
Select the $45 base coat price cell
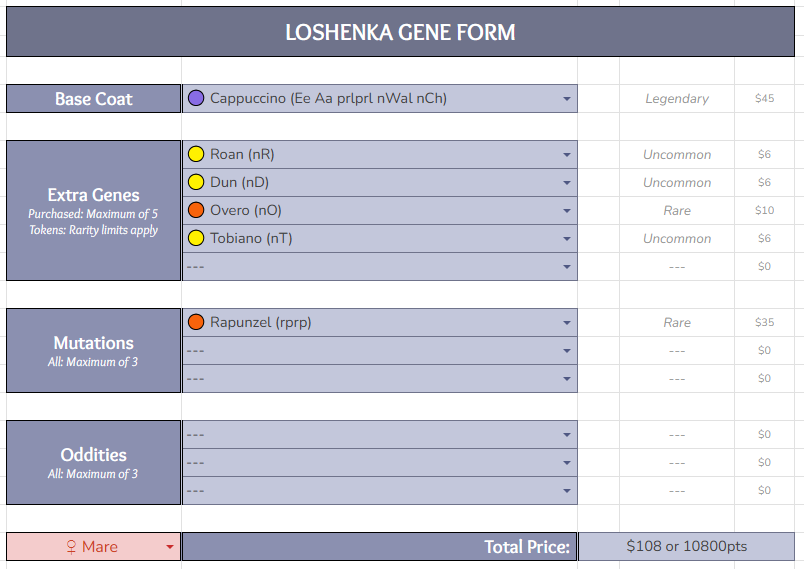(x=764, y=99)
